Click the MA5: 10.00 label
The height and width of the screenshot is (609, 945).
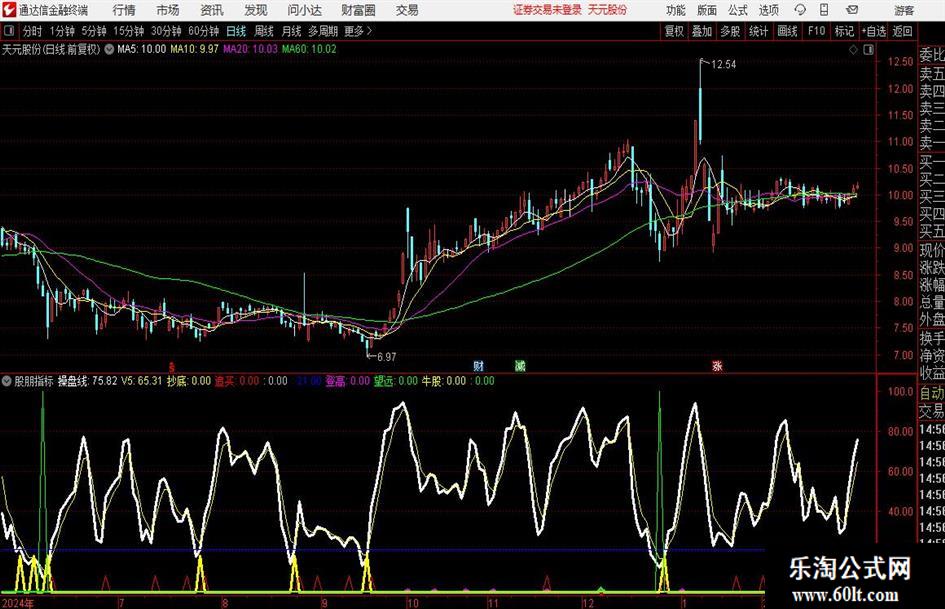click(141, 49)
